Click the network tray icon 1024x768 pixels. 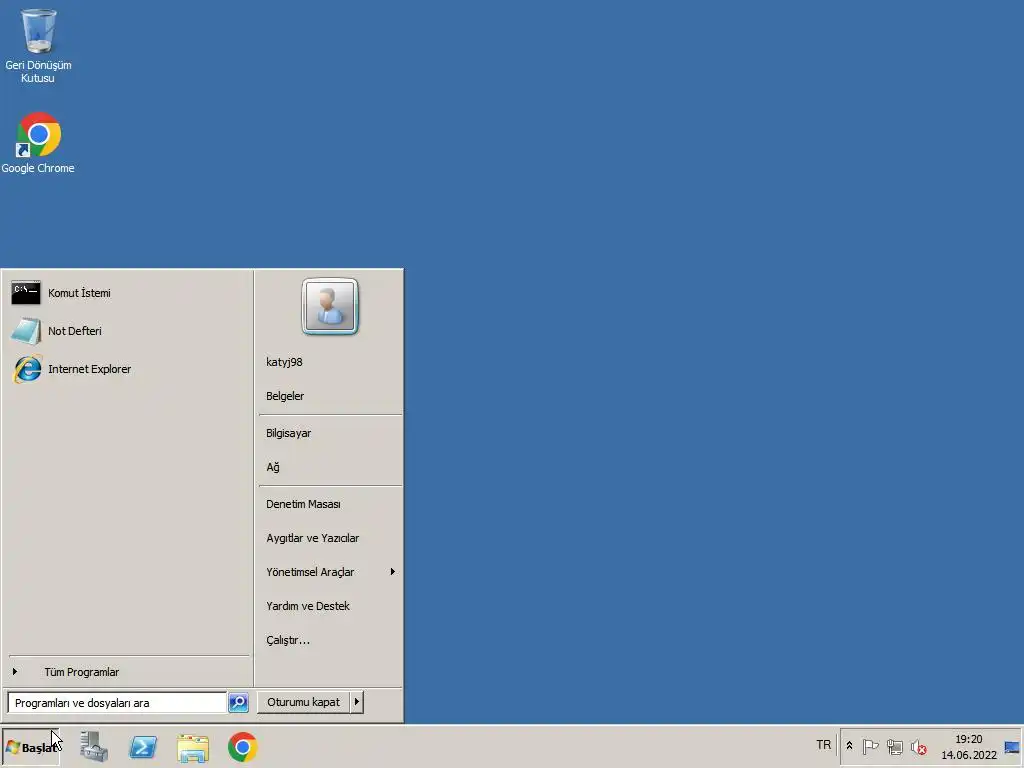point(895,746)
